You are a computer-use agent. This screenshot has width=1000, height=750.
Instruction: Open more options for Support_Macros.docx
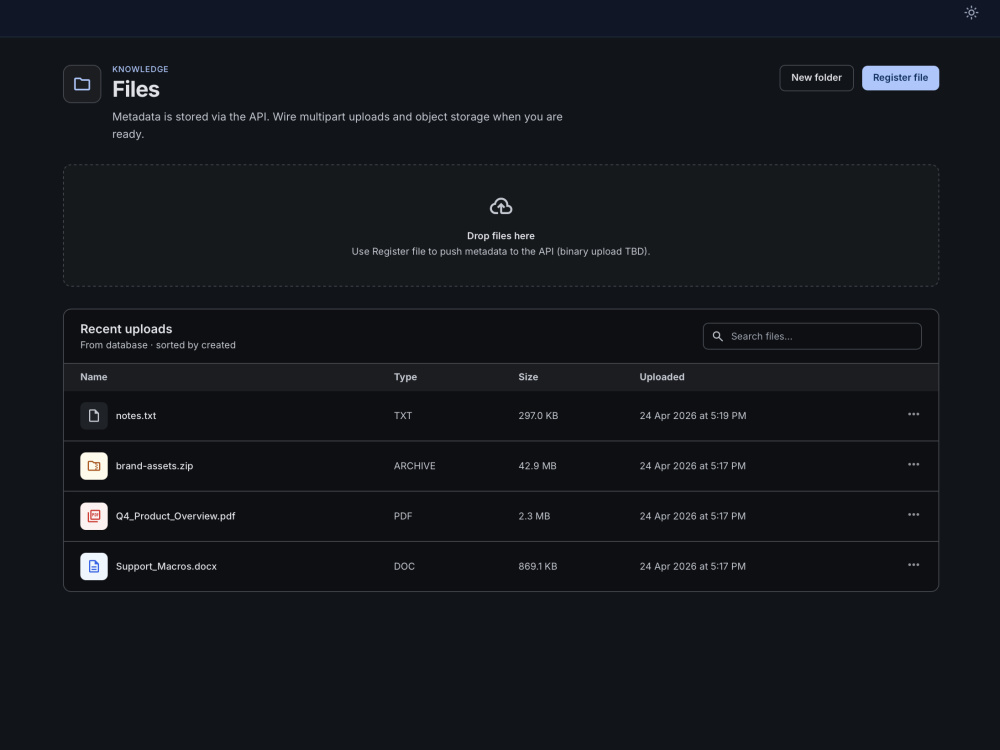(913, 565)
